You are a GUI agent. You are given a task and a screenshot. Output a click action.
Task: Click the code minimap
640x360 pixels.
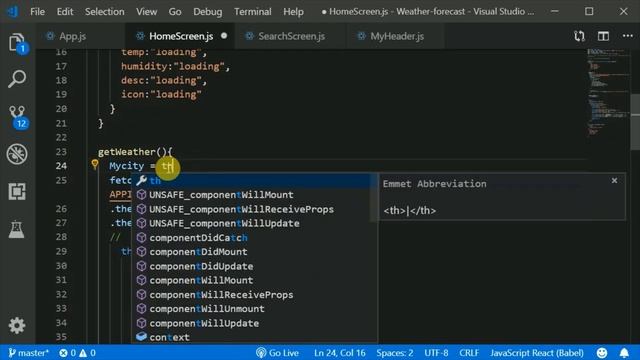click(x=607, y=93)
